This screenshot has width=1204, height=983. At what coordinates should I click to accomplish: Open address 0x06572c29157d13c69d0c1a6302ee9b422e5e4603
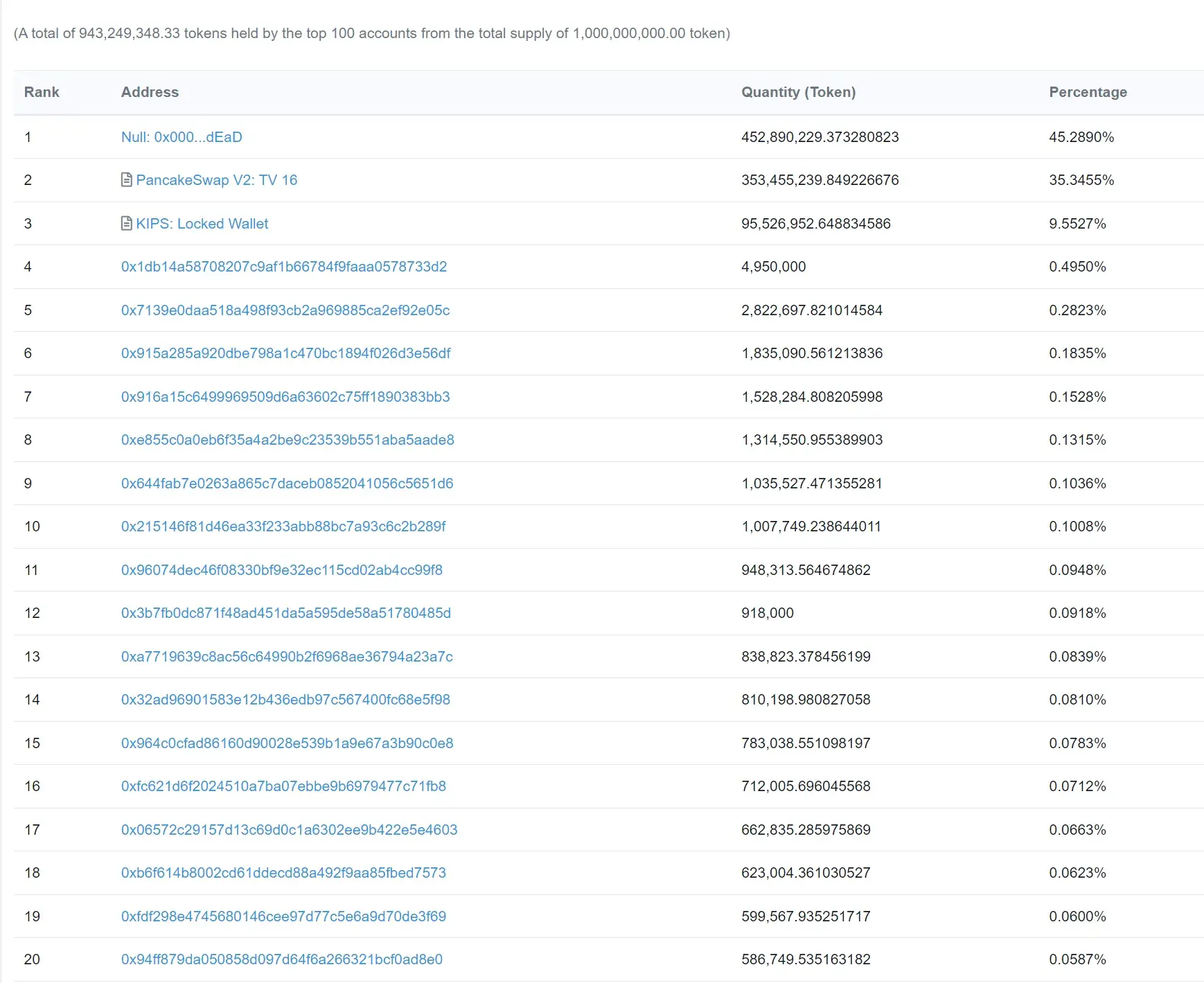pyautogui.click(x=290, y=830)
